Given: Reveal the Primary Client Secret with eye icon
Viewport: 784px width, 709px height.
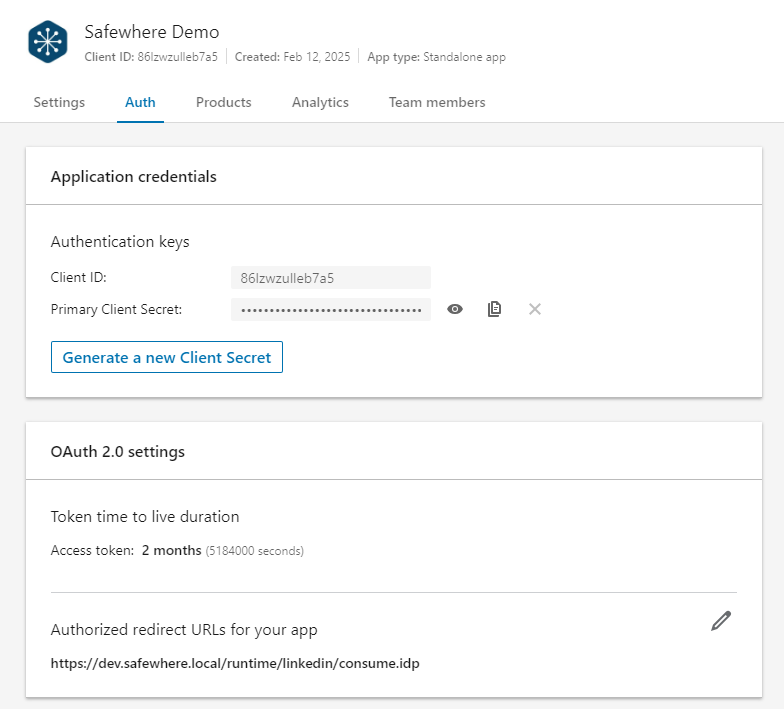Looking at the screenshot, I should (455, 309).
